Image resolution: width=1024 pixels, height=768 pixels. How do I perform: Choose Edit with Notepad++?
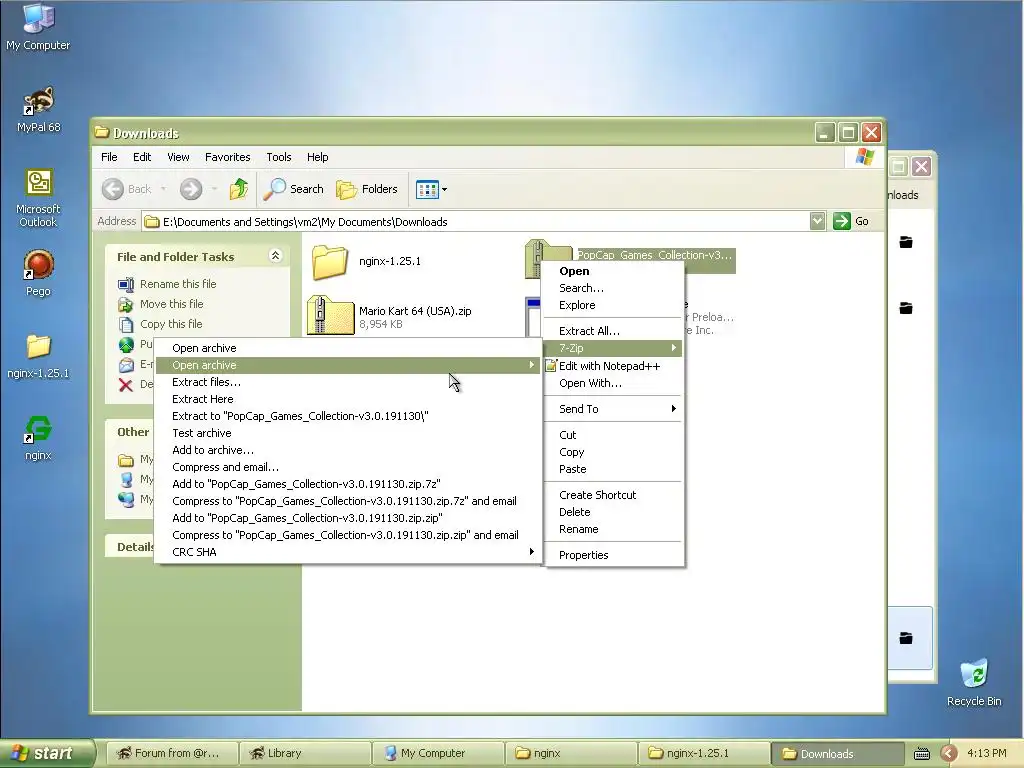613,366
